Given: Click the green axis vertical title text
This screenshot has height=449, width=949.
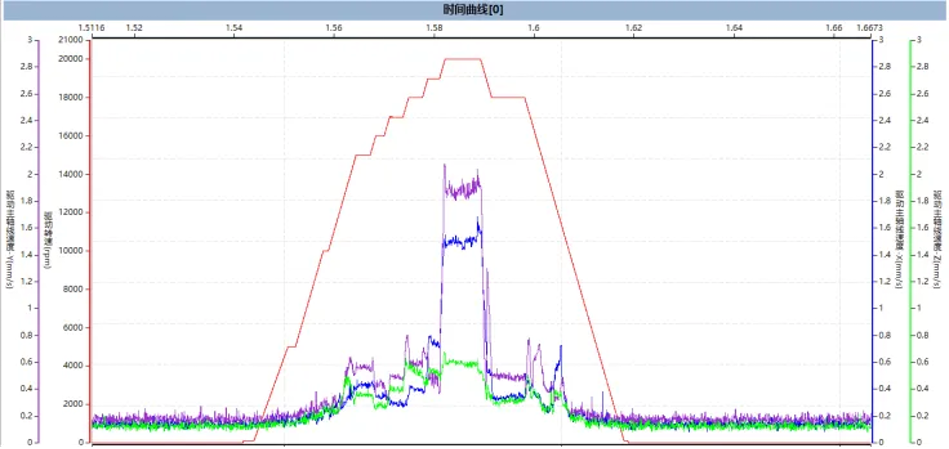Looking at the screenshot, I should click(936, 240).
